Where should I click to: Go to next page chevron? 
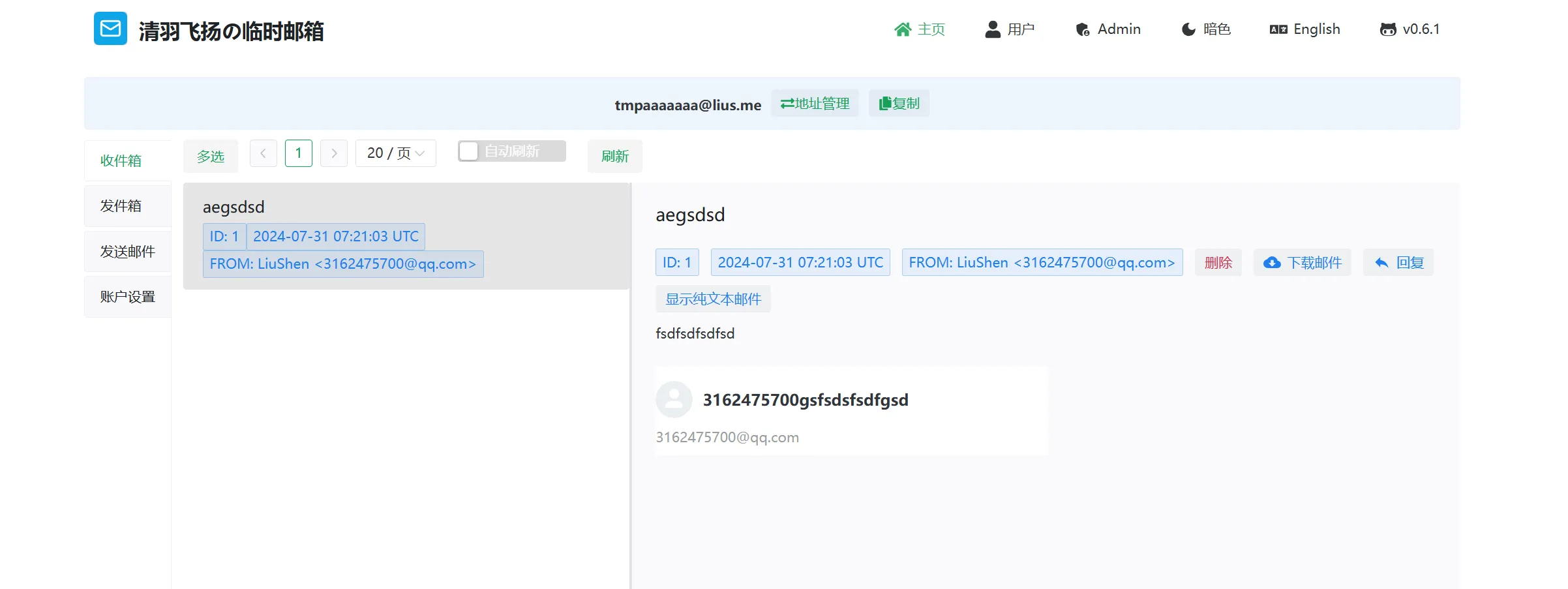pos(334,153)
